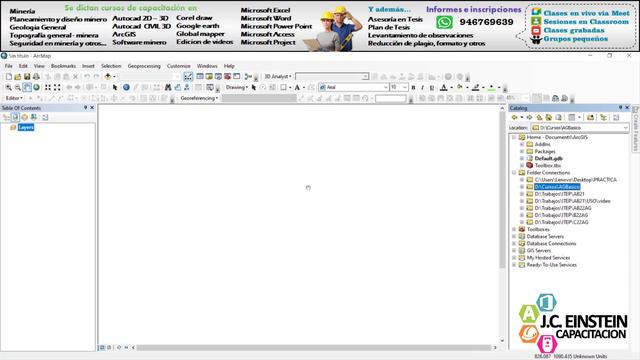The width and height of the screenshot is (640, 360).
Task: Open the Arial font name dropdown
Action: pos(385,87)
